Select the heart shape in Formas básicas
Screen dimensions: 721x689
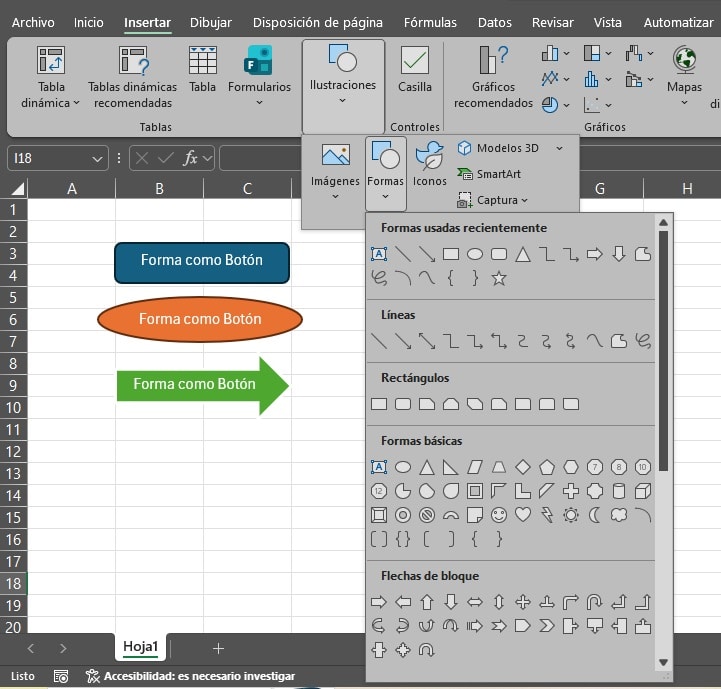[x=523, y=515]
